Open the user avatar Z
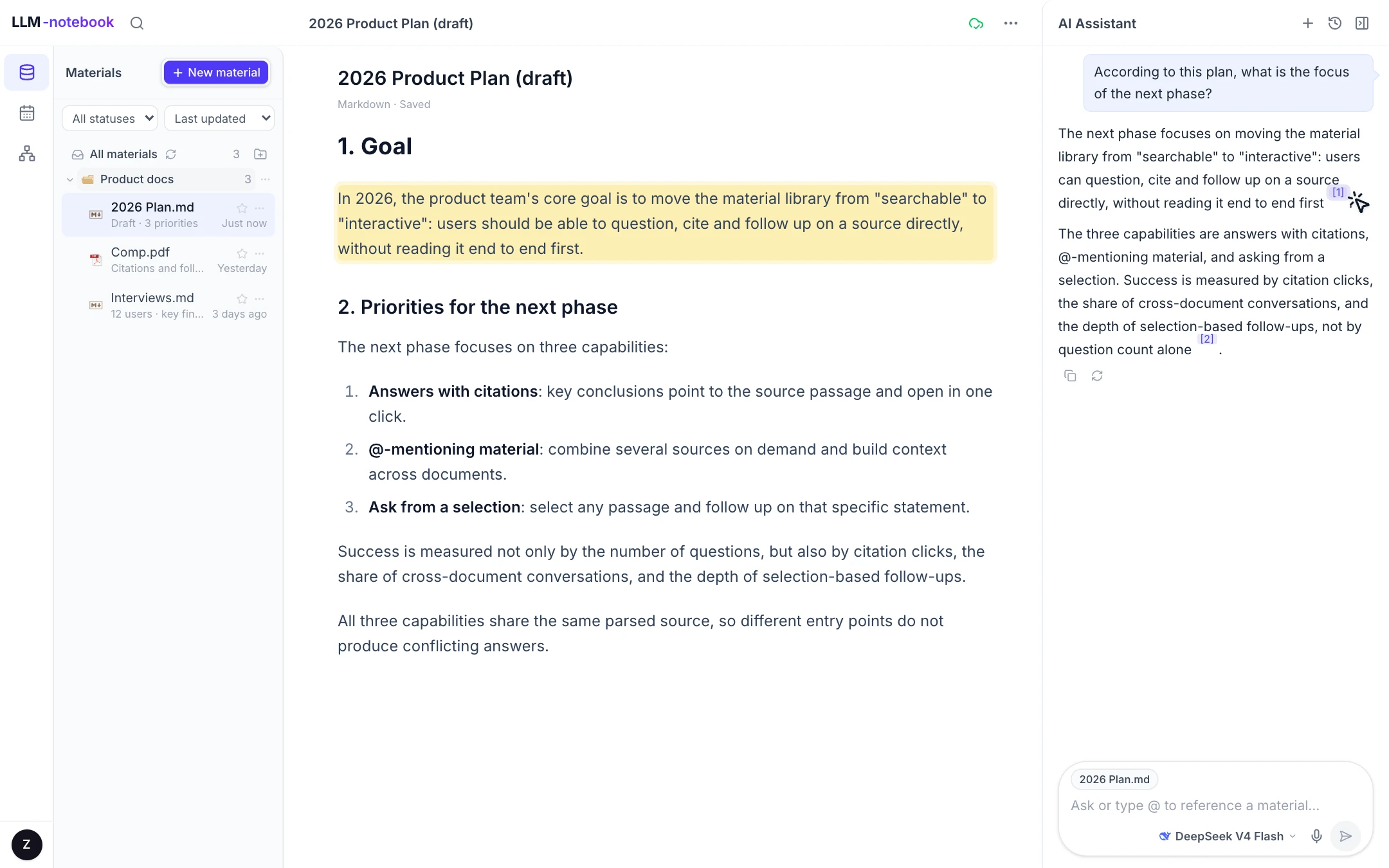This screenshot has width=1389, height=868. [x=27, y=844]
